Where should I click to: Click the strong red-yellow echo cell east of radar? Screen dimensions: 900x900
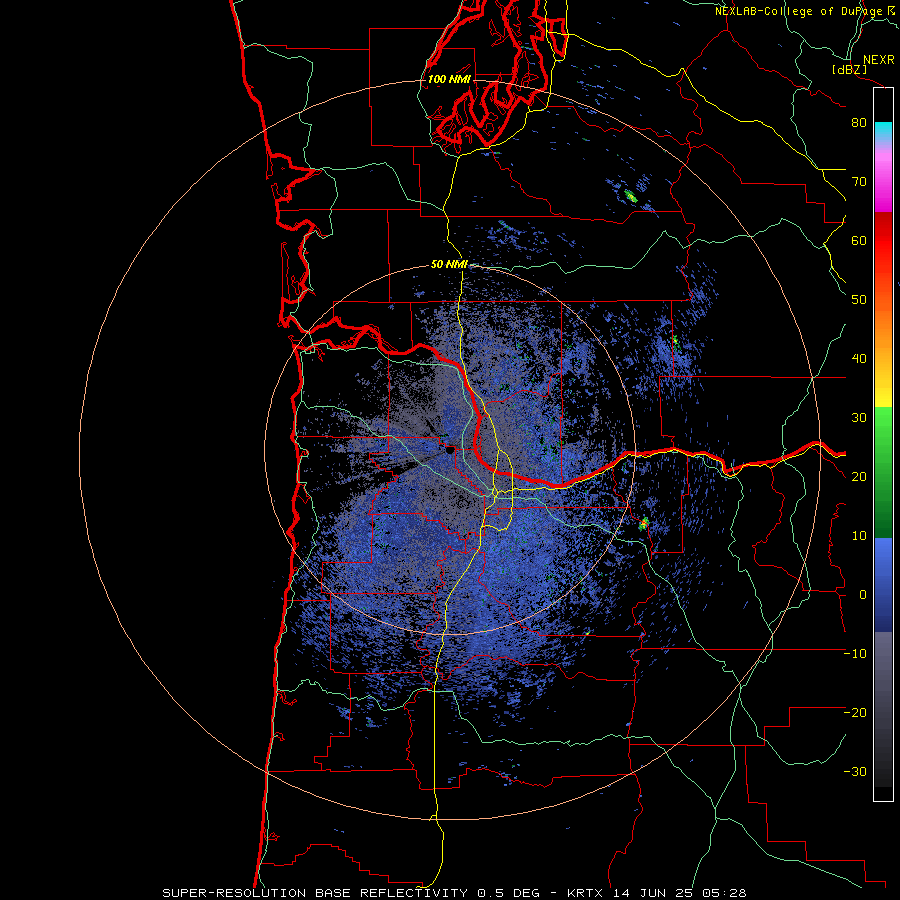644,523
